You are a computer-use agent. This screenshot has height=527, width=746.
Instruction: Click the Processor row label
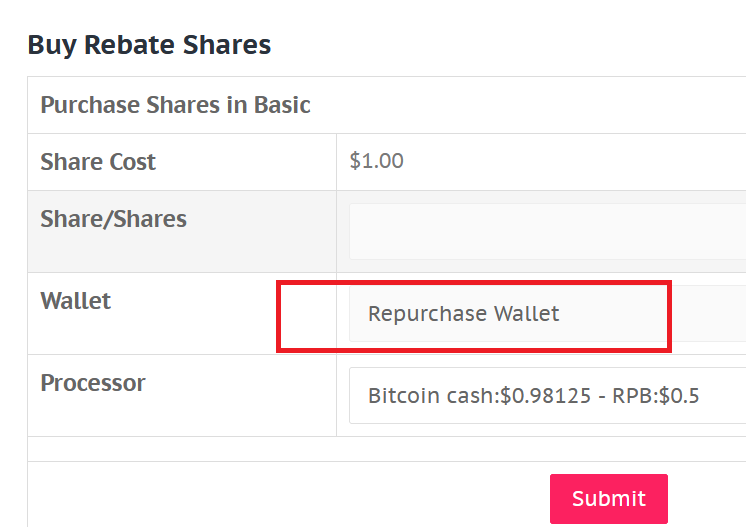93,383
